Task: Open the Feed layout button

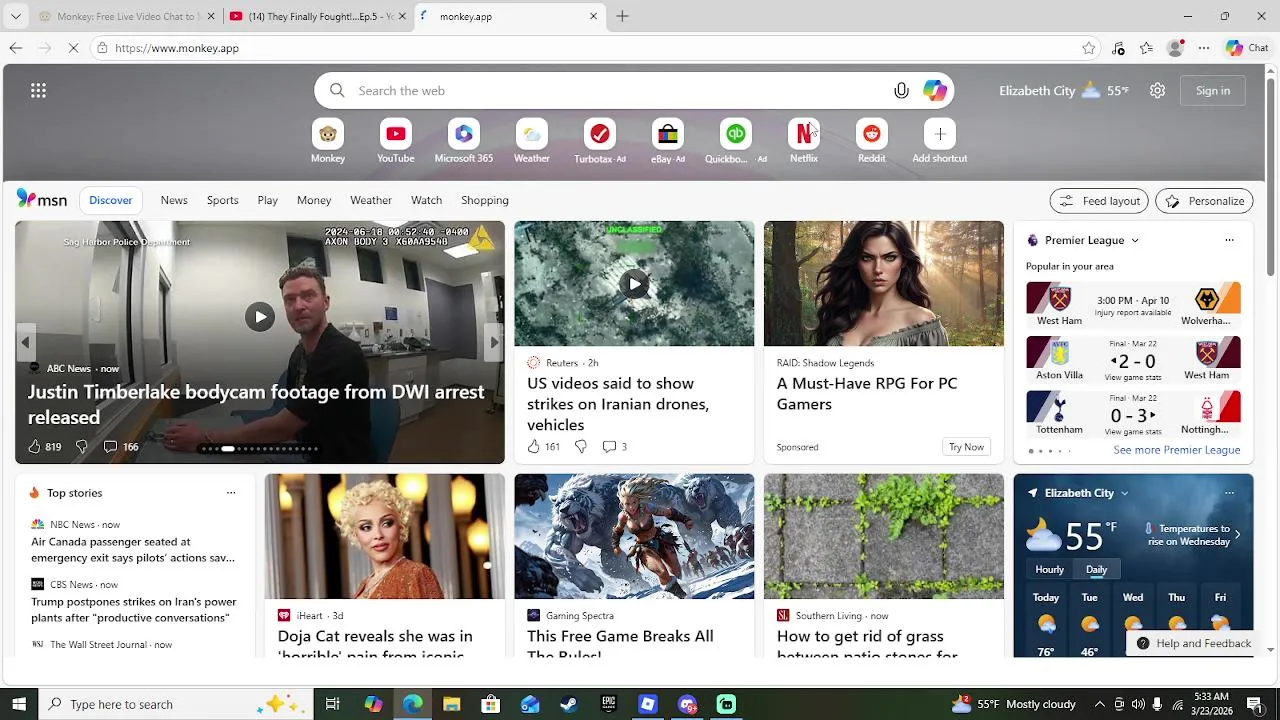Action: 1099,201
